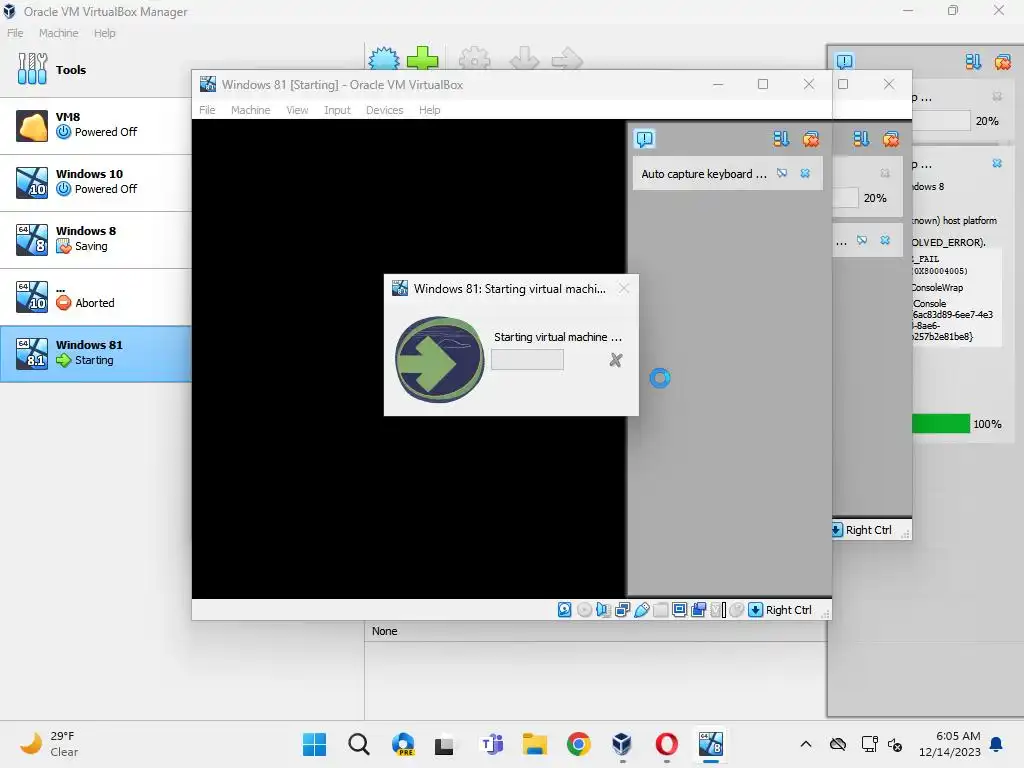Click the display status bar indicator
The width and height of the screenshot is (1024, 768).
click(x=679, y=609)
